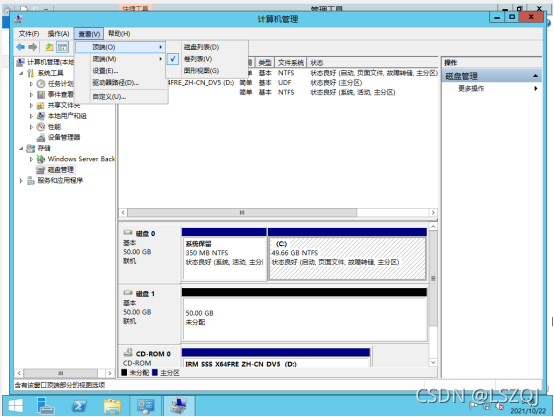Screen dimensions: 554x417
Task: Open the 帮助(H) menu
Action: coord(119,34)
